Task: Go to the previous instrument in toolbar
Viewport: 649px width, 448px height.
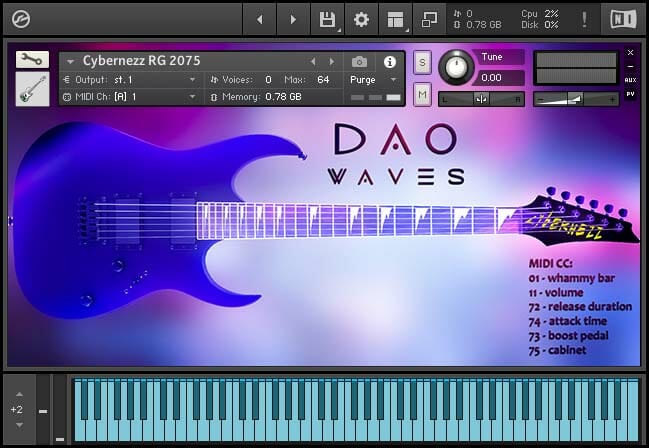Action: coord(259,19)
